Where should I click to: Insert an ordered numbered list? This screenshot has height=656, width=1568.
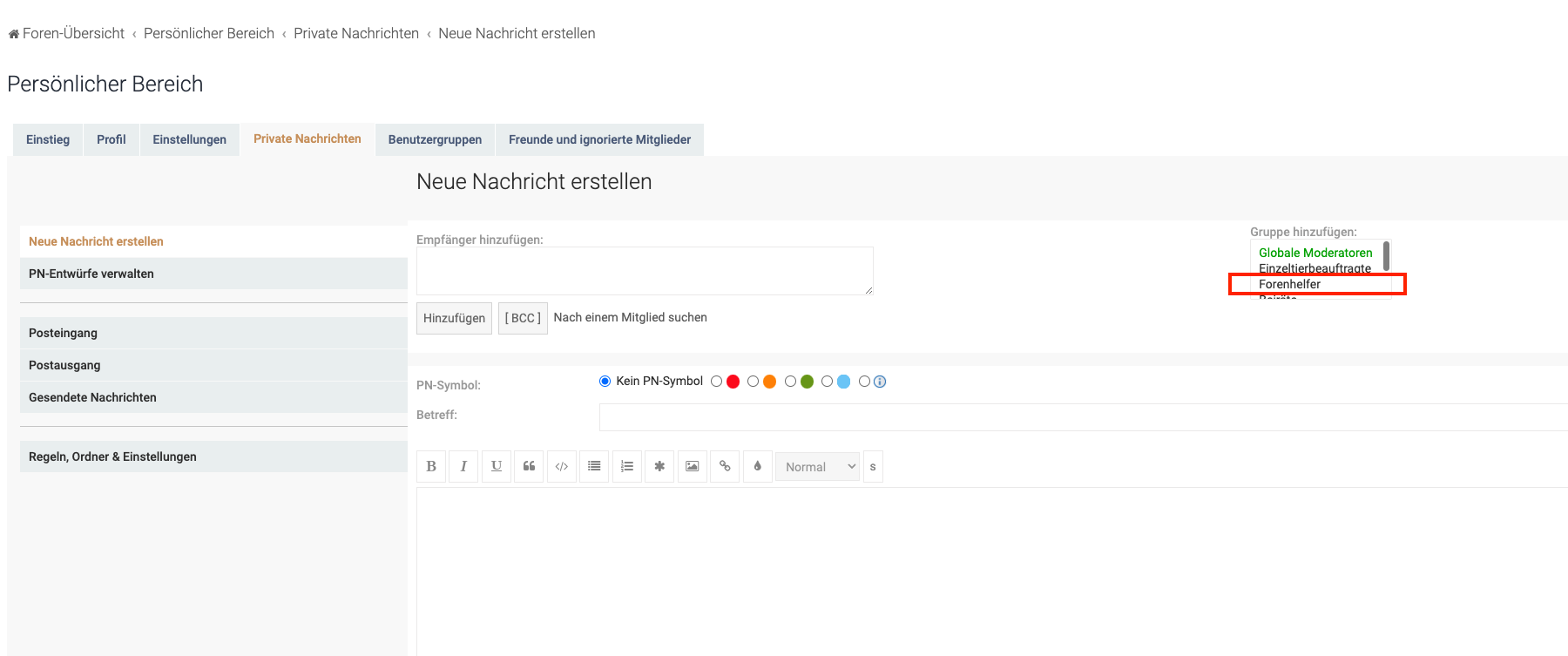pyautogui.click(x=627, y=466)
